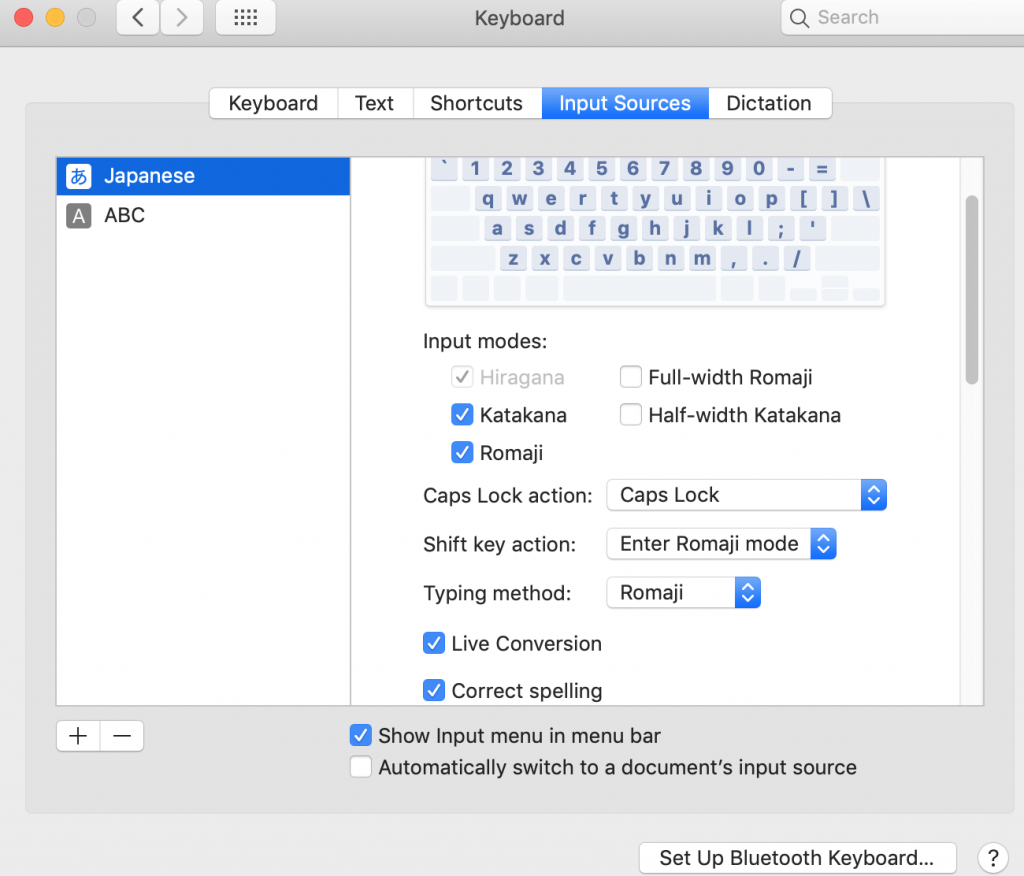Open the Caps Lock action dropdown

[x=873, y=494]
